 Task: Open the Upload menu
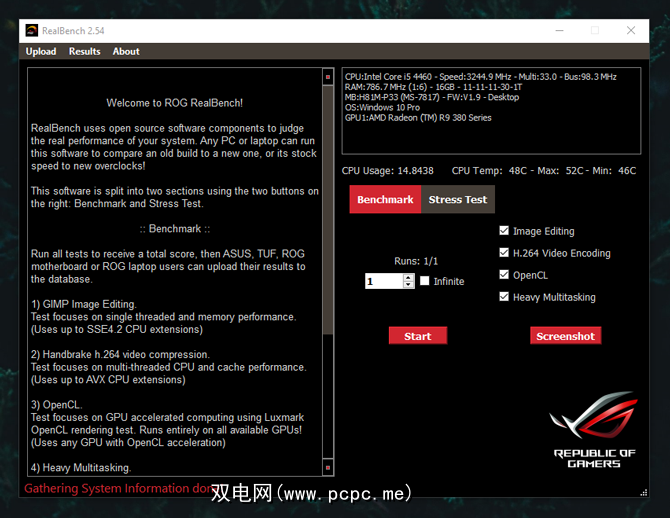(41, 51)
